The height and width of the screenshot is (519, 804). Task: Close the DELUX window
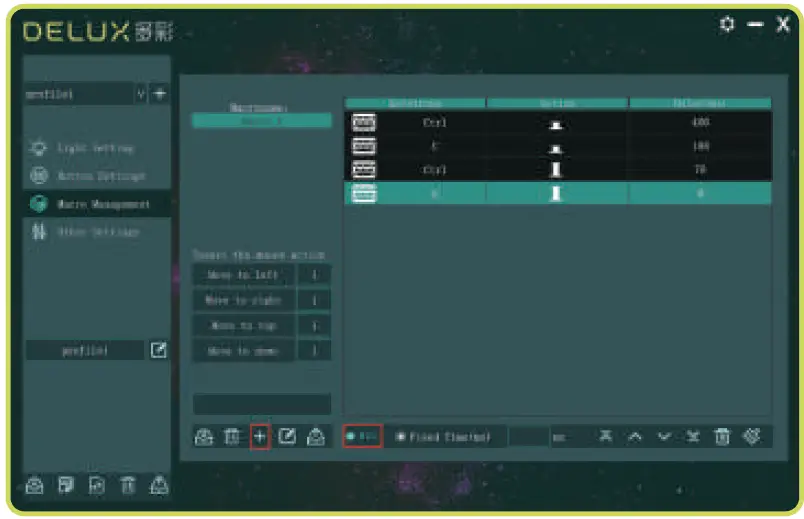[783, 24]
